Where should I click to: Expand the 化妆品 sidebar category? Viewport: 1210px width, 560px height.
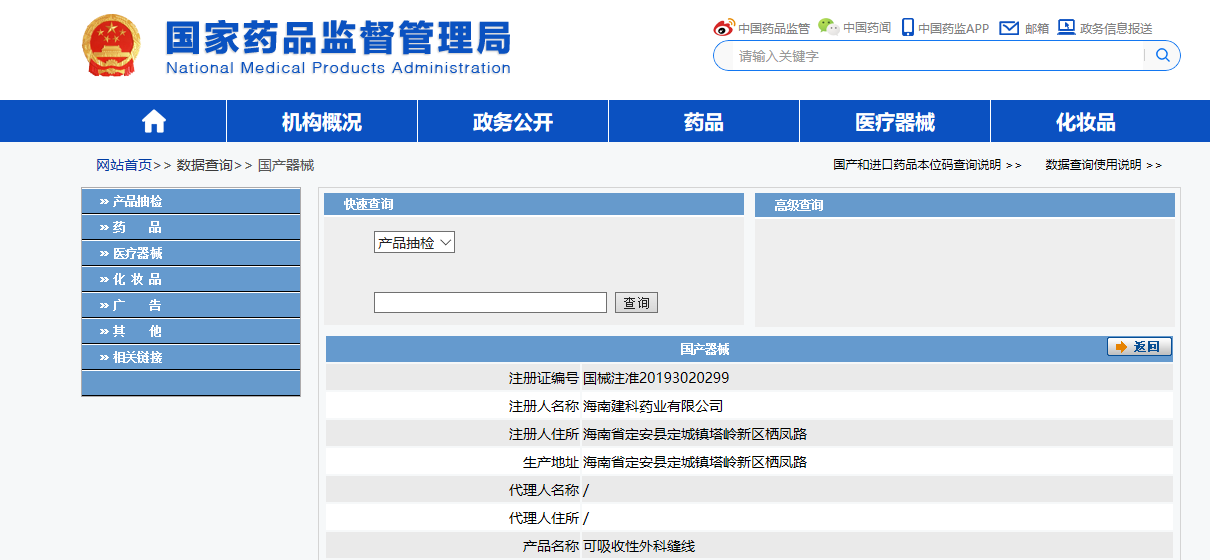pyautogui.click(x=137, y=279)
